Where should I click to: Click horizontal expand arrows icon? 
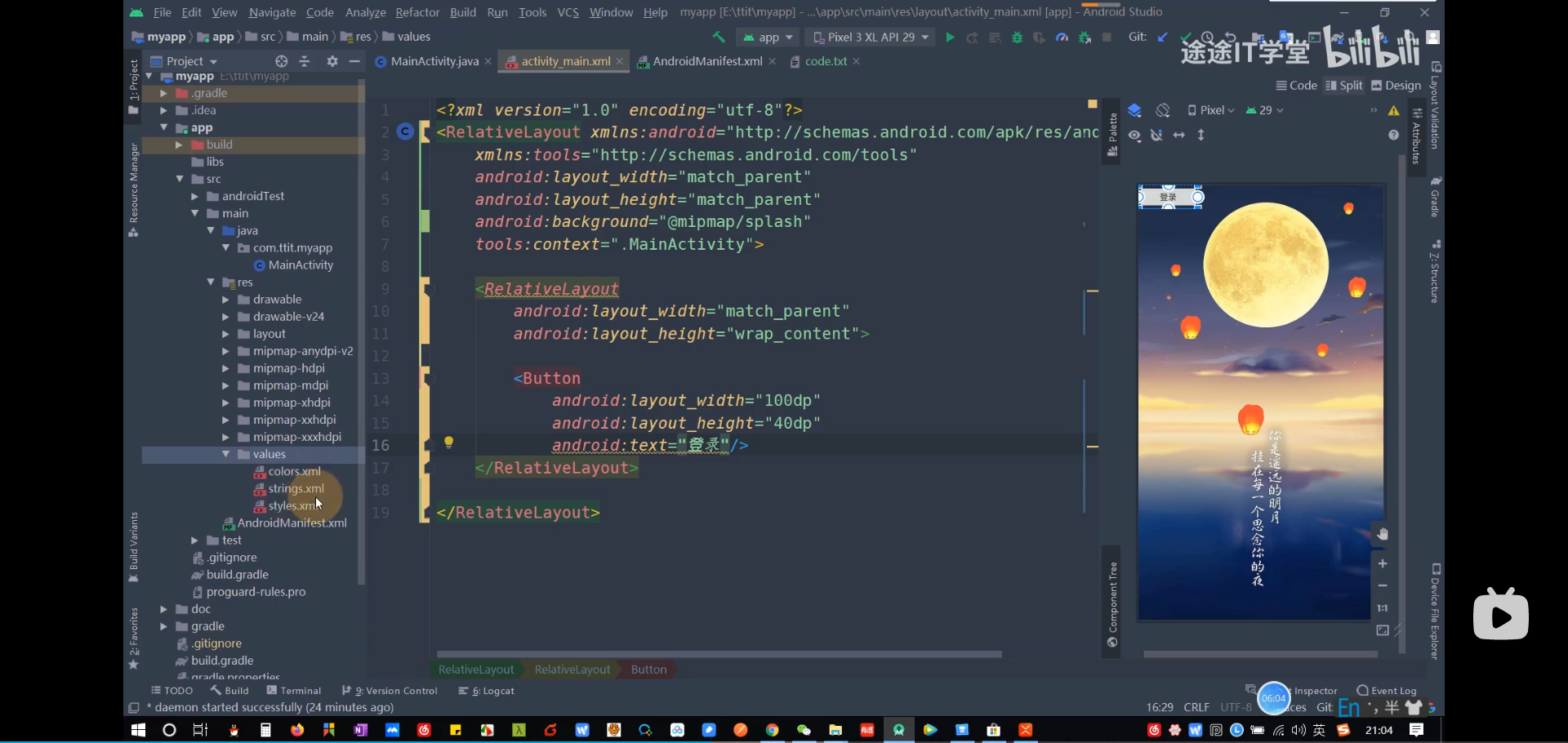pos(1178,135)
